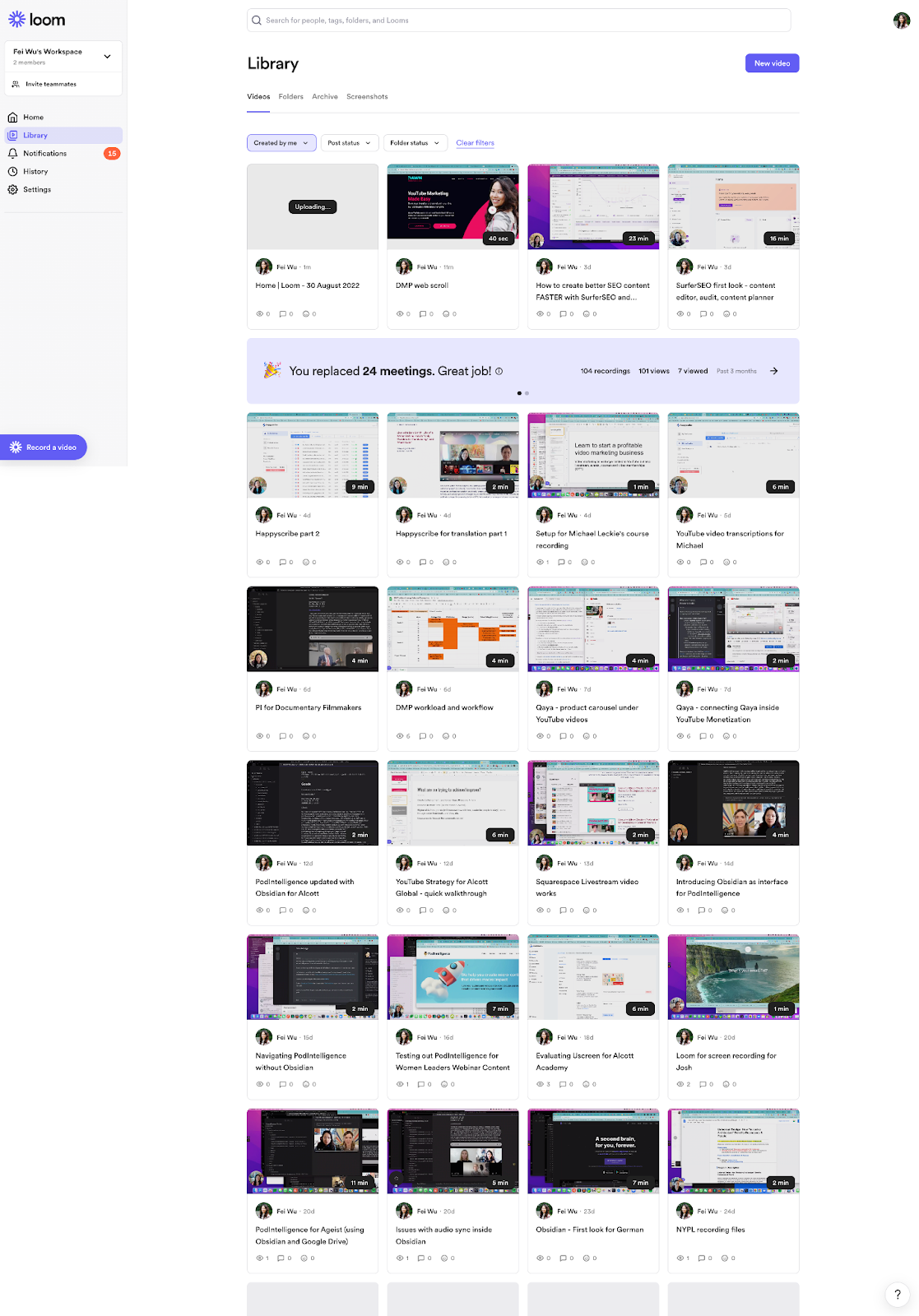Click views icon on Qaya connecting YouTube Monetization

click(x=680, y=736)
